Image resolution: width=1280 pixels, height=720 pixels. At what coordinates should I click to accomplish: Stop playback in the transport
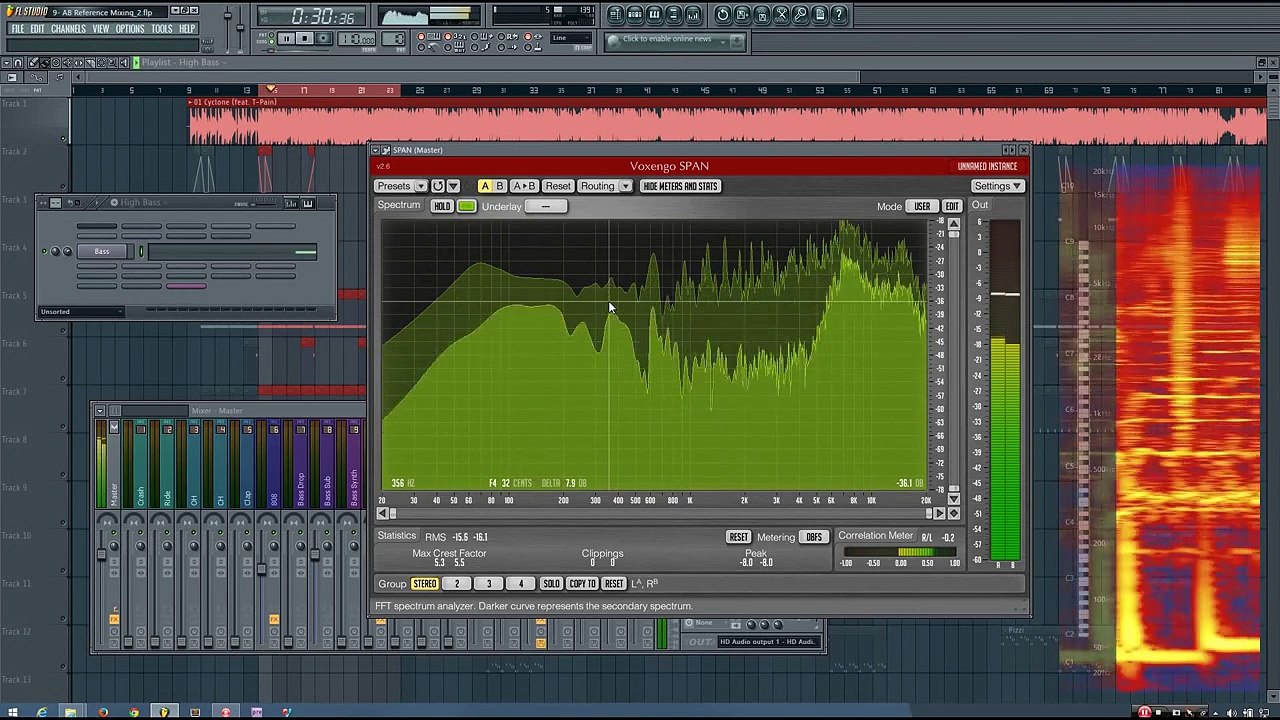point(305,38)
